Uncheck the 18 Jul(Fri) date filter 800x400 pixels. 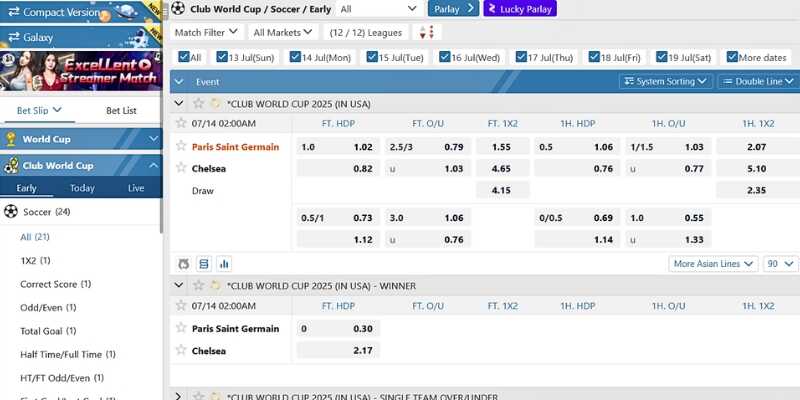594,57
